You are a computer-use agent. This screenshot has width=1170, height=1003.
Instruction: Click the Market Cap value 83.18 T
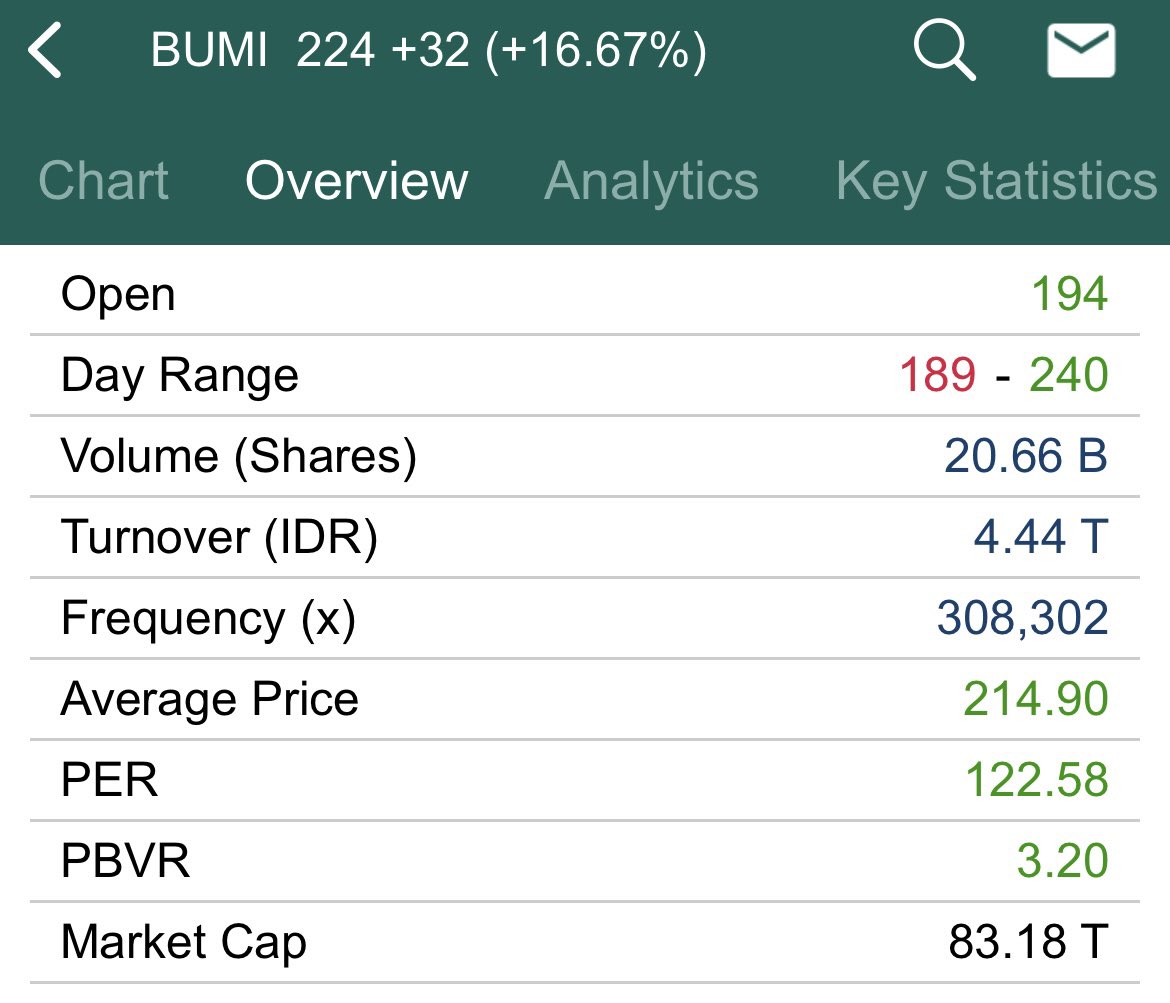[x=1028, y=942]
